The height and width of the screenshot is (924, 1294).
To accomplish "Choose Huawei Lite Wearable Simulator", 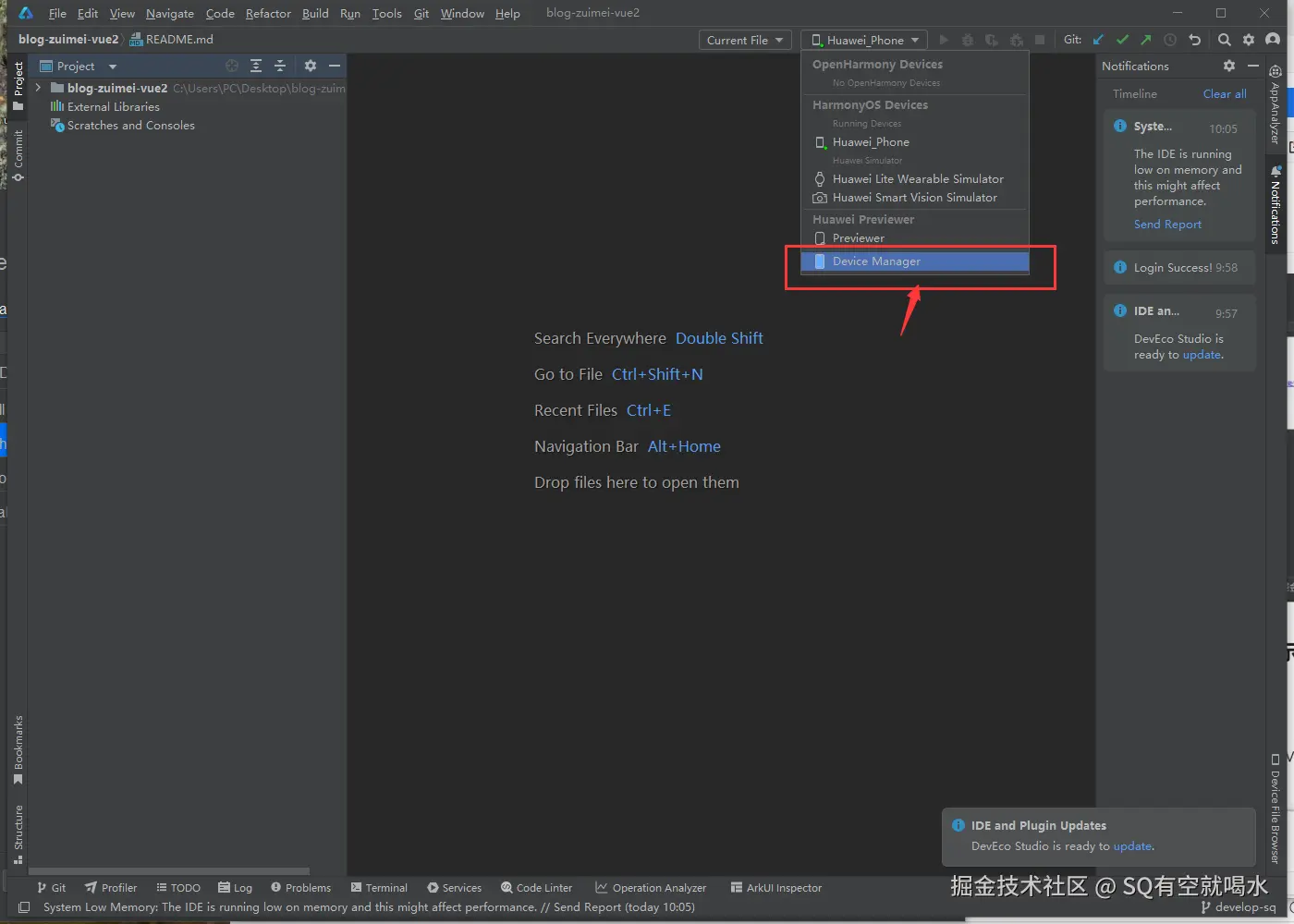I will 915,178.
